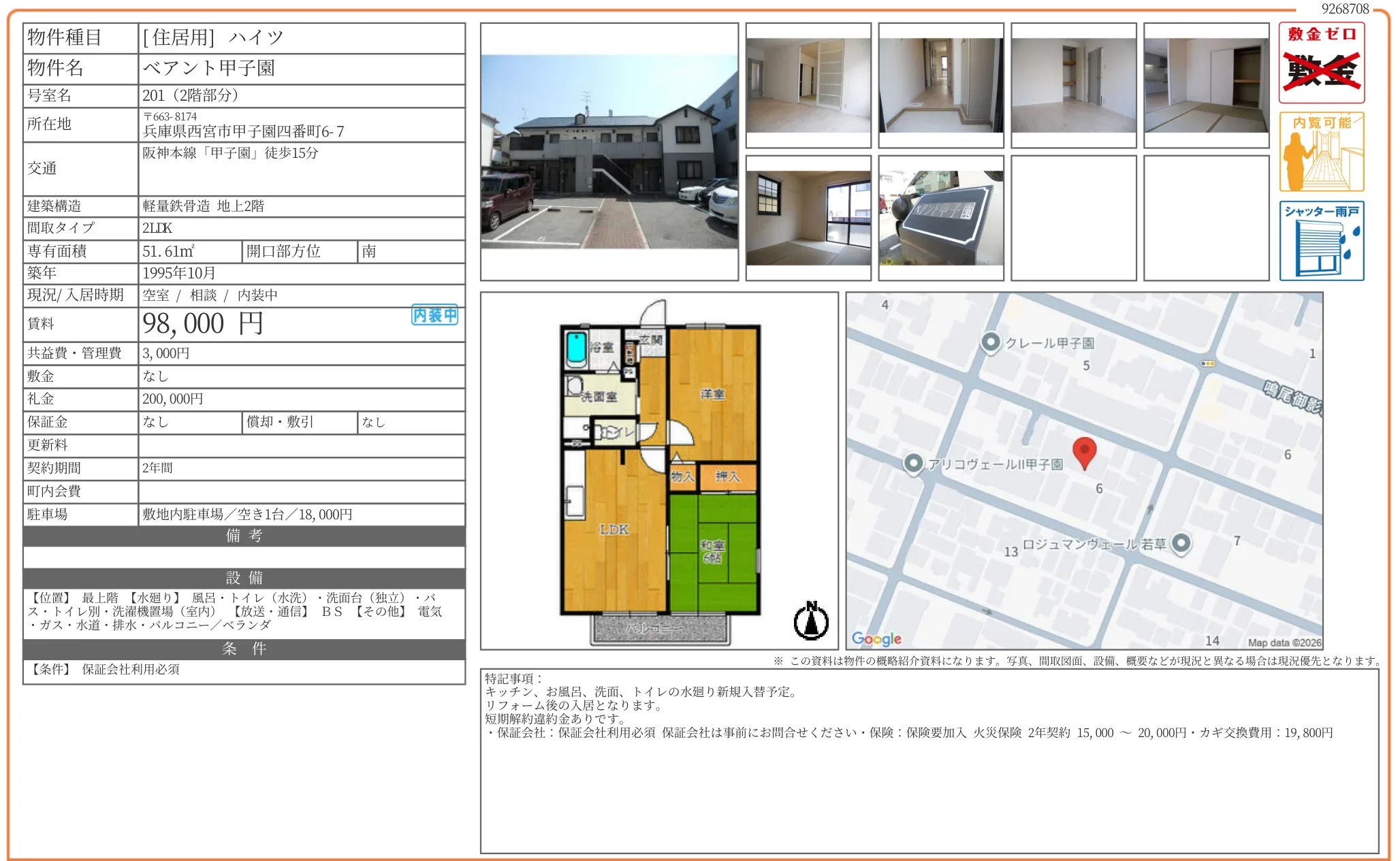Screen dimensions: 1400x861
Task: Click the 内装中 status badge
Action: (434, 315)
